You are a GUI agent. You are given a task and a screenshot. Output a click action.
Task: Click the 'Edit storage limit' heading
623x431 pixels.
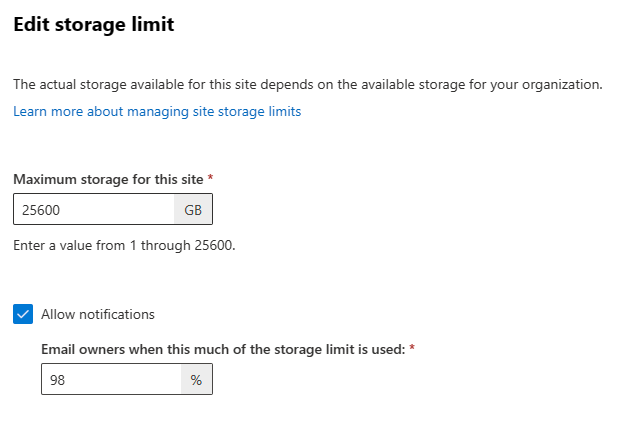pyautogui.click(x=93, y=25)
